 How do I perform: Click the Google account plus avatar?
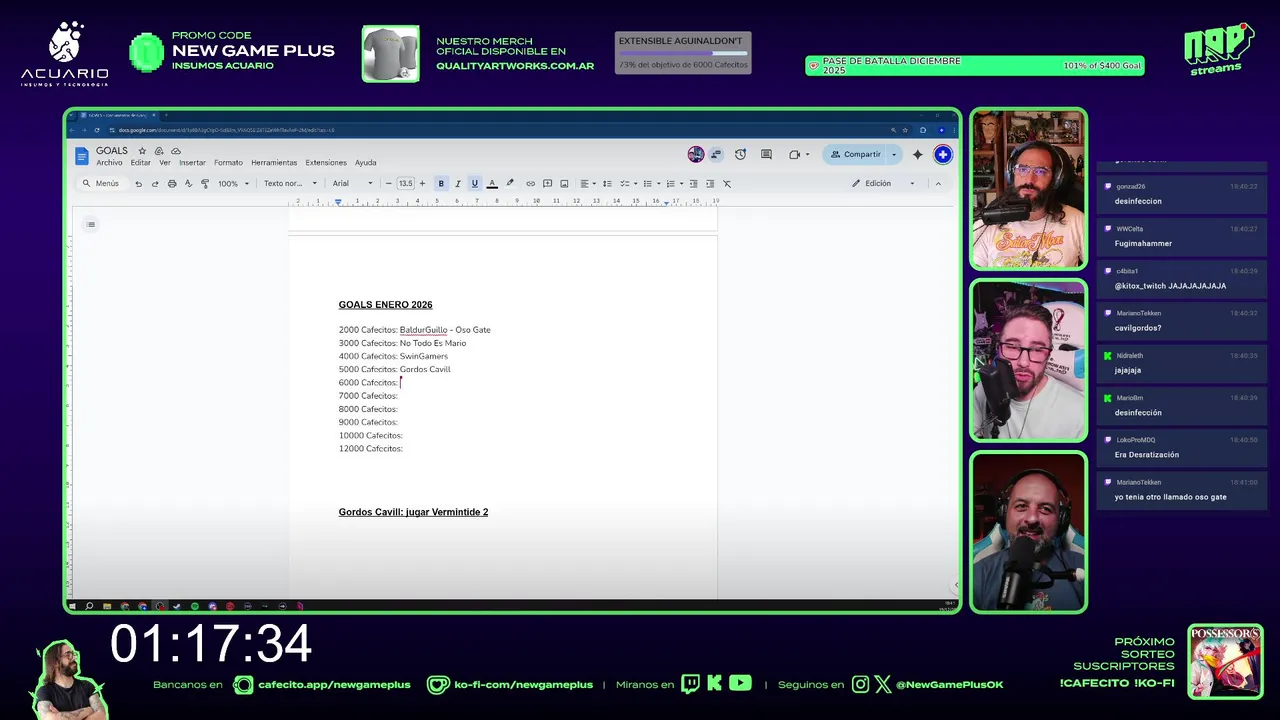942,154
